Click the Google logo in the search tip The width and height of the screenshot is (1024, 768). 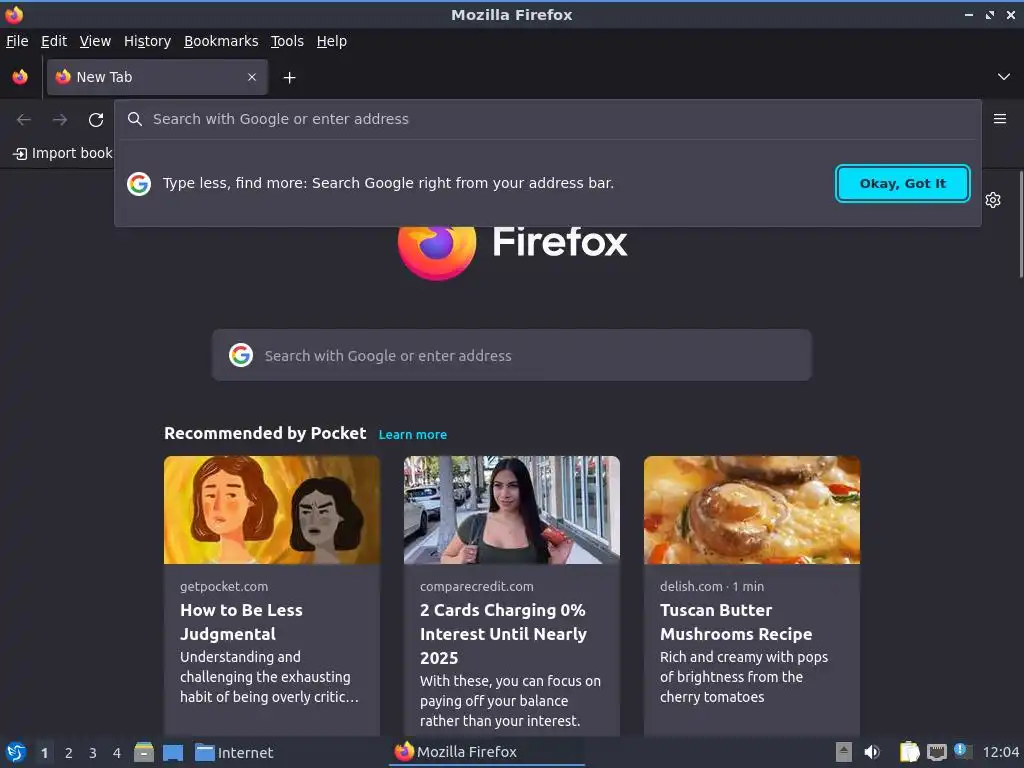[139, 184]
